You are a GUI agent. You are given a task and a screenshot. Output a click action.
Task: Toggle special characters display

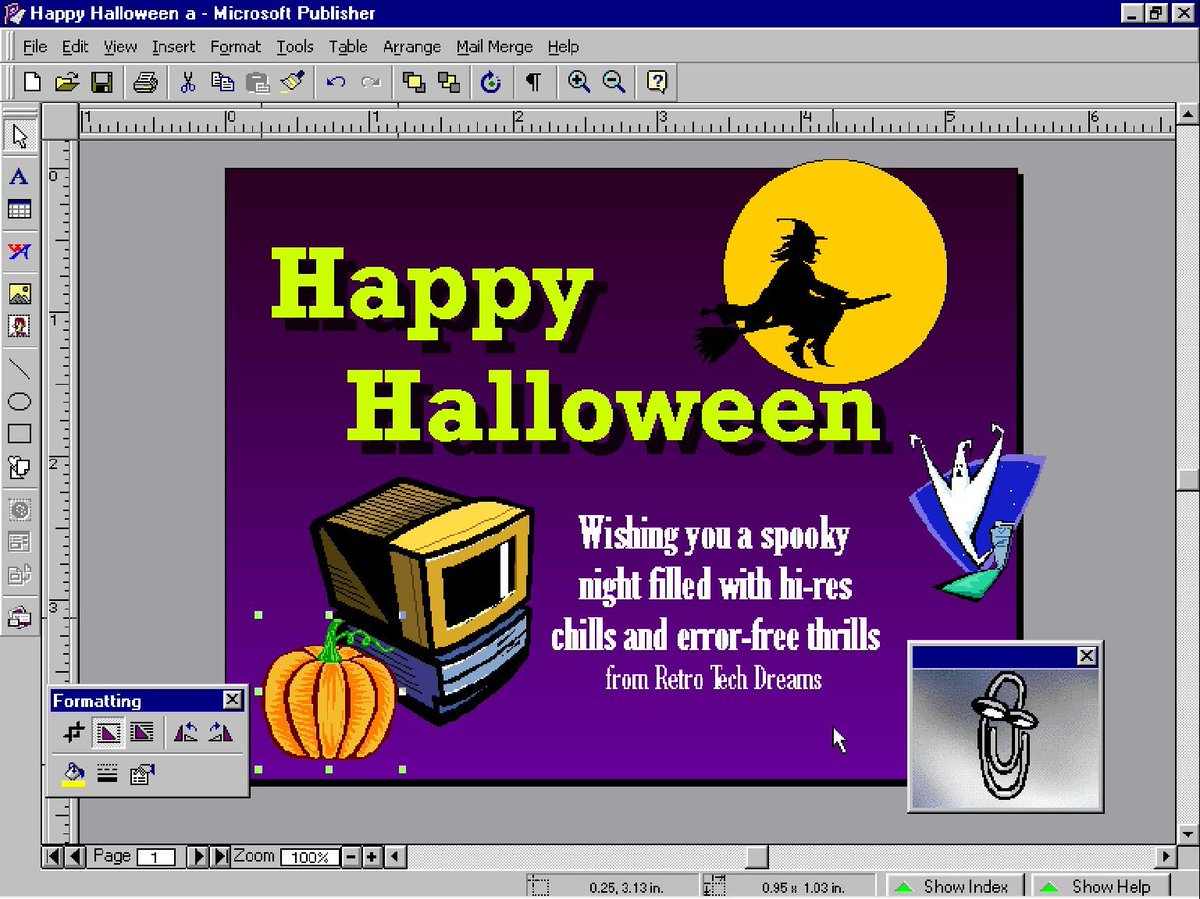click(x=533, y=82)
